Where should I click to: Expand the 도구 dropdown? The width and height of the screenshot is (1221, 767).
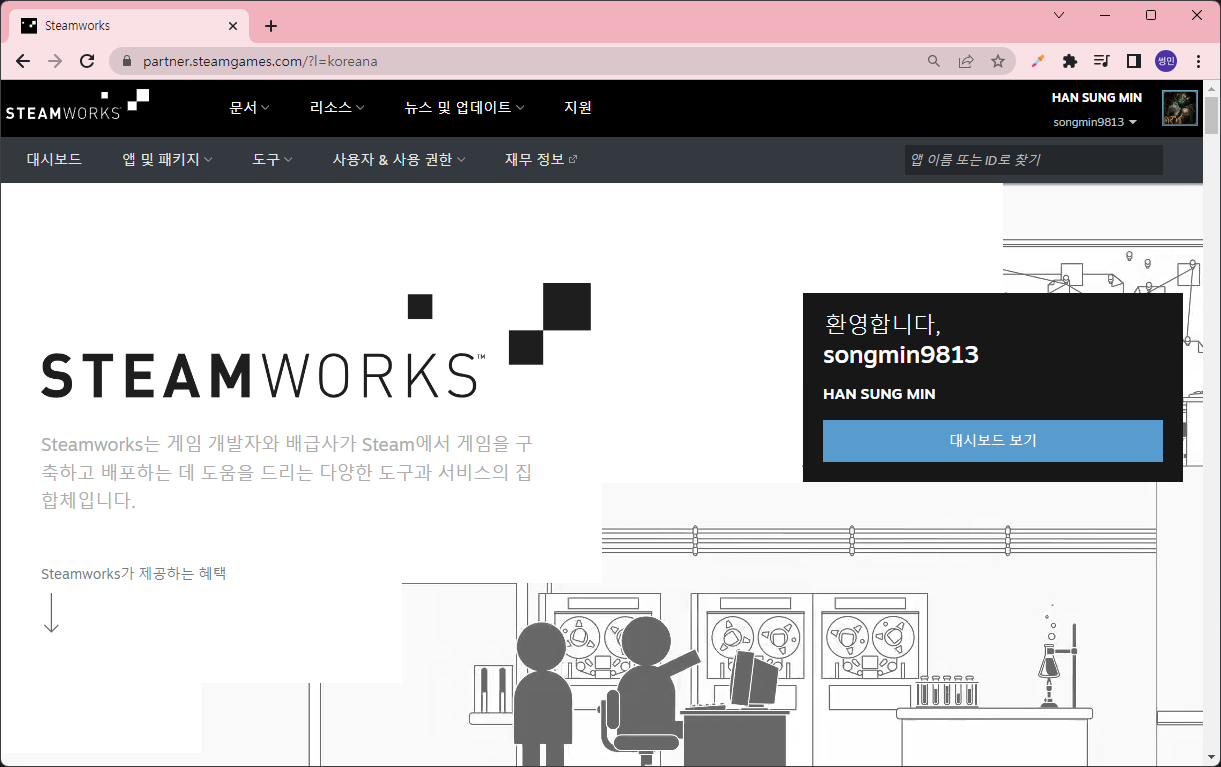point(272,159)
